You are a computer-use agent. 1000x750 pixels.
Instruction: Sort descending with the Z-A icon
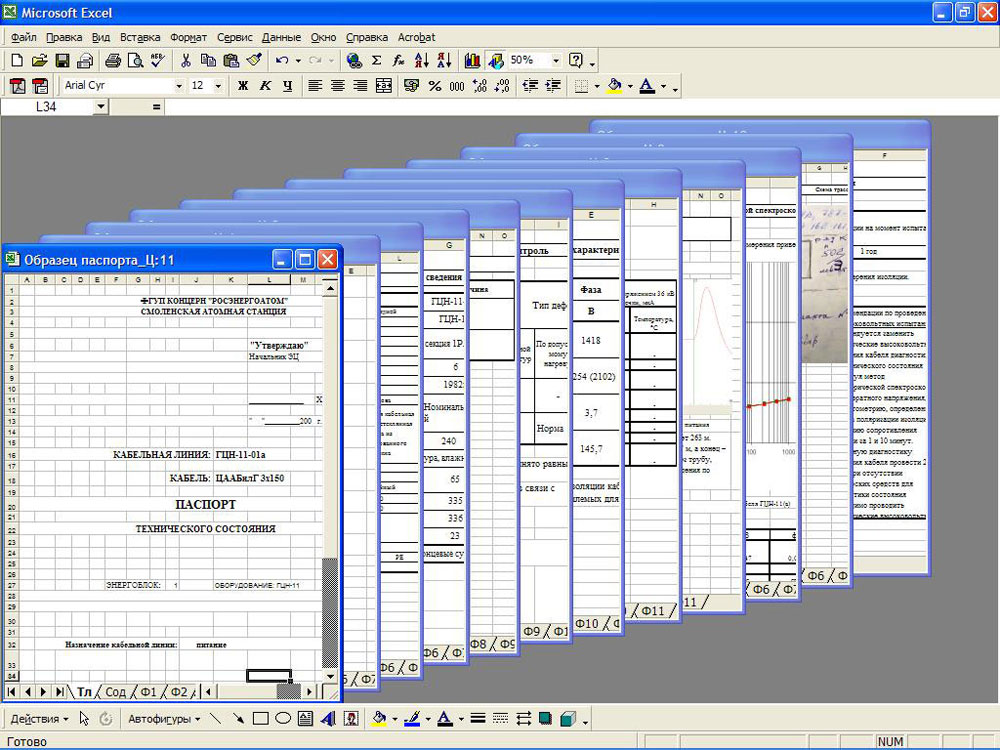coord(445,61)
